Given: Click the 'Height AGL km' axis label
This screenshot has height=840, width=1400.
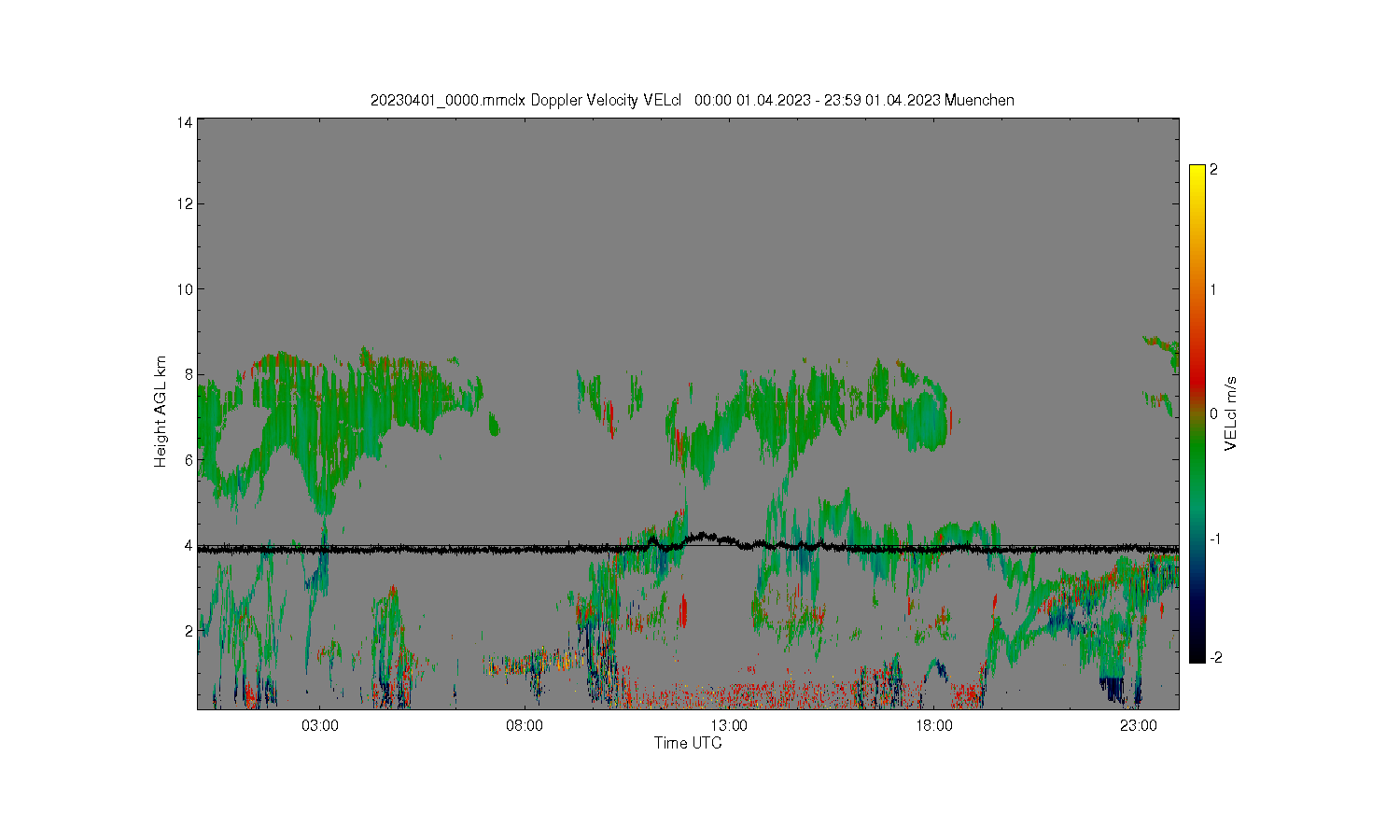Looking at the screenshot, I should [161, 411].
